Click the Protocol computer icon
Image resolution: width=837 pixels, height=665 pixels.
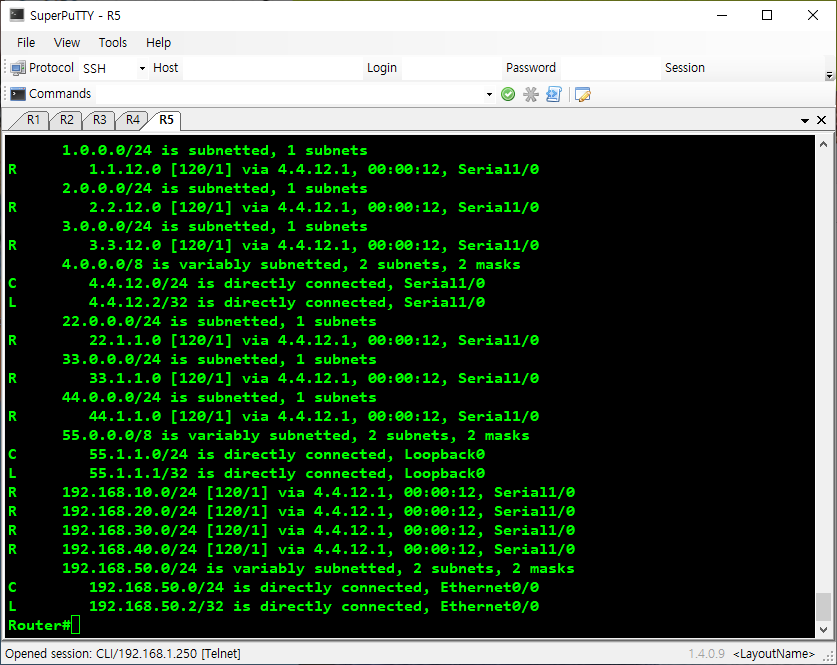click(x=18, y=68)
